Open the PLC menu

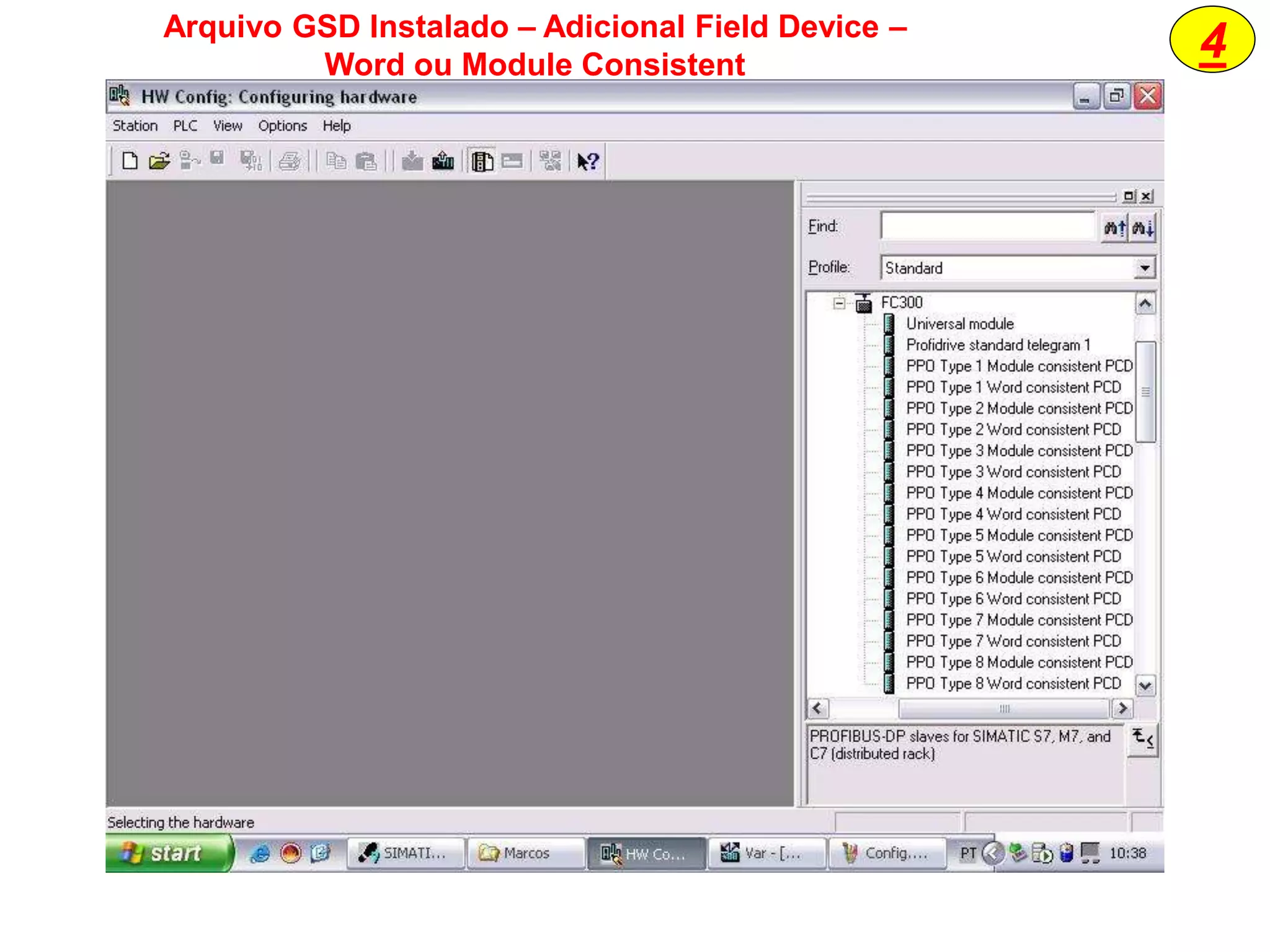point(185,126)
